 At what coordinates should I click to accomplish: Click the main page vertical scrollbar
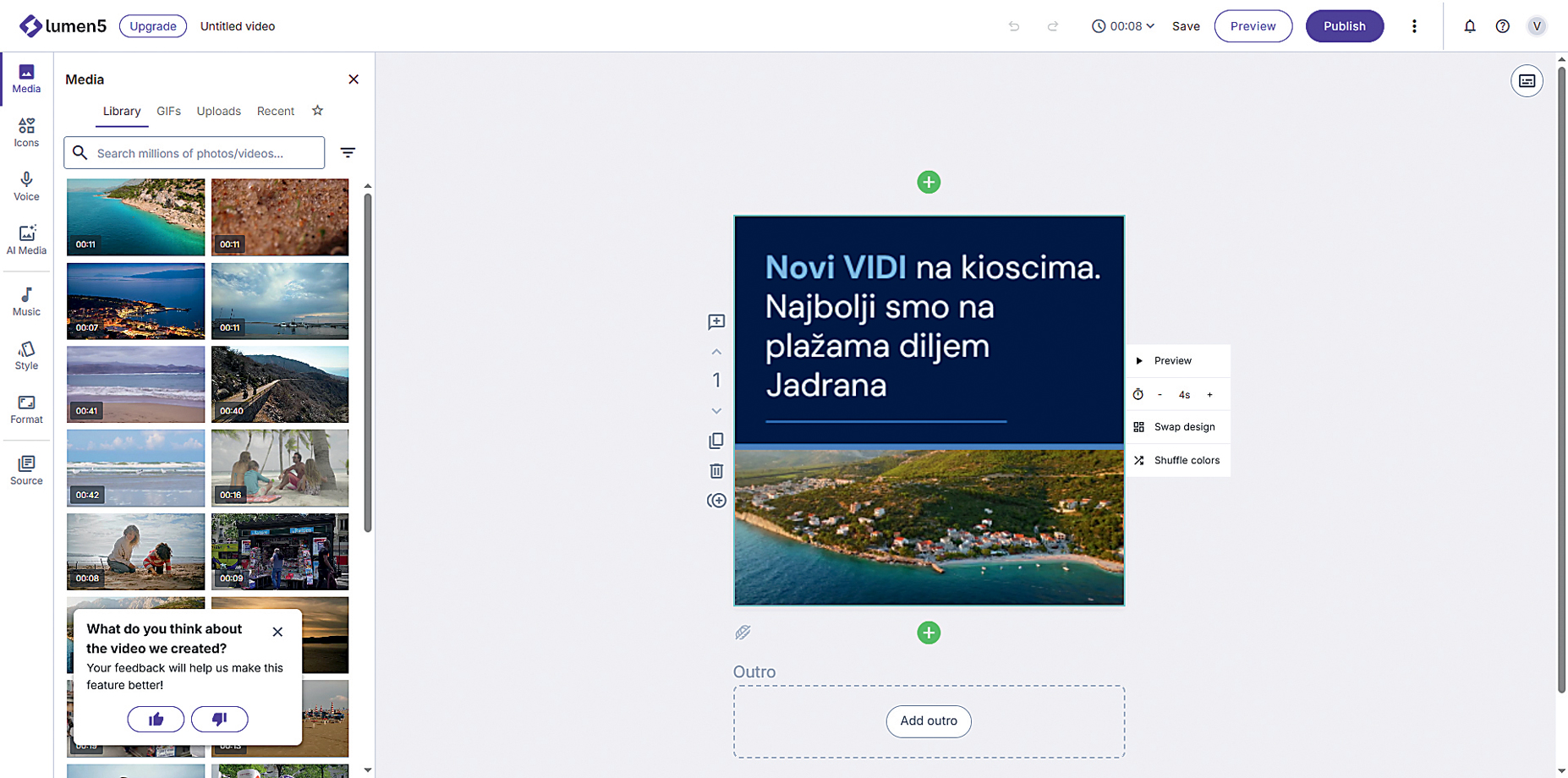[1561, 381]
